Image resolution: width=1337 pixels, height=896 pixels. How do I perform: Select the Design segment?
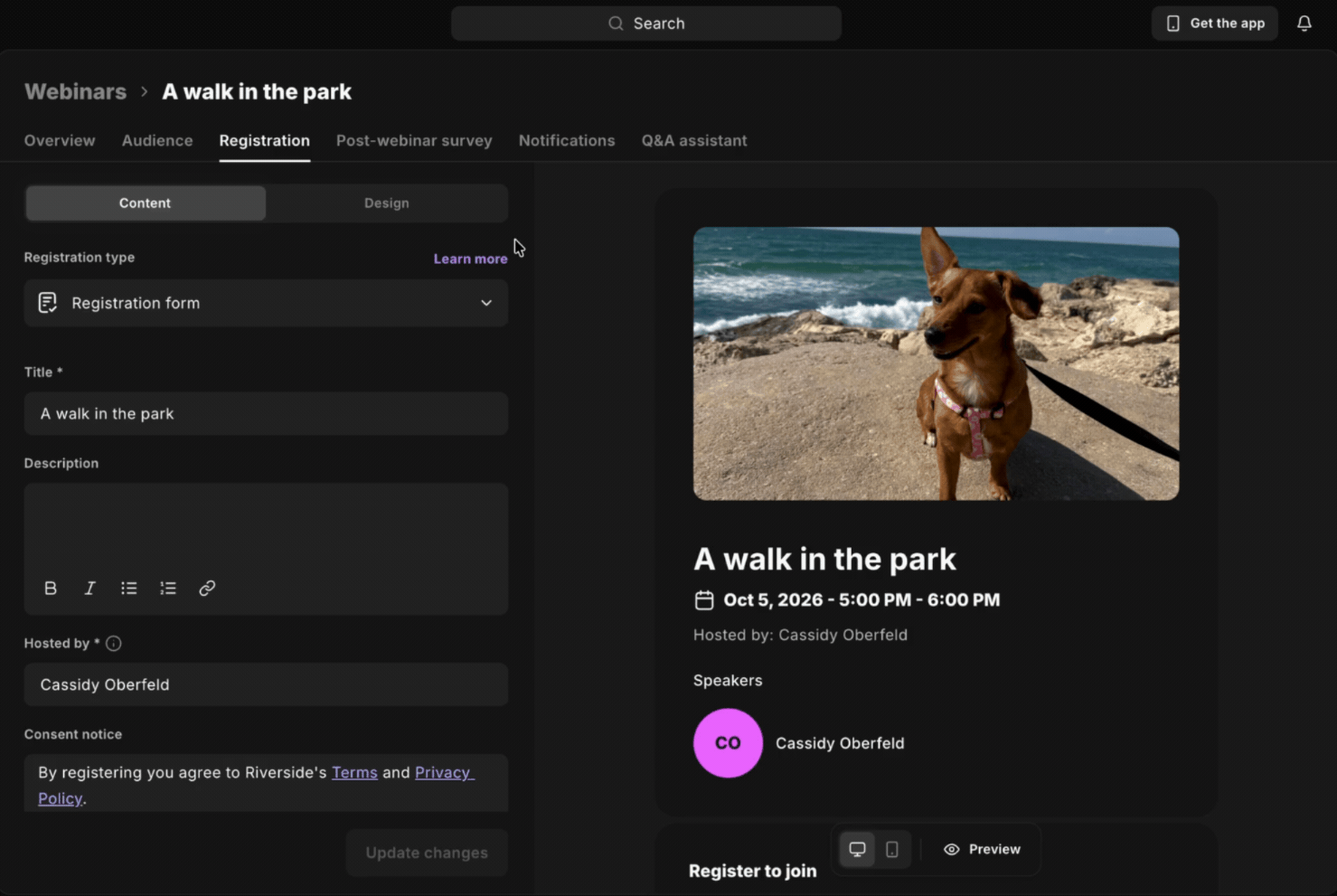[x=387, y=203]
